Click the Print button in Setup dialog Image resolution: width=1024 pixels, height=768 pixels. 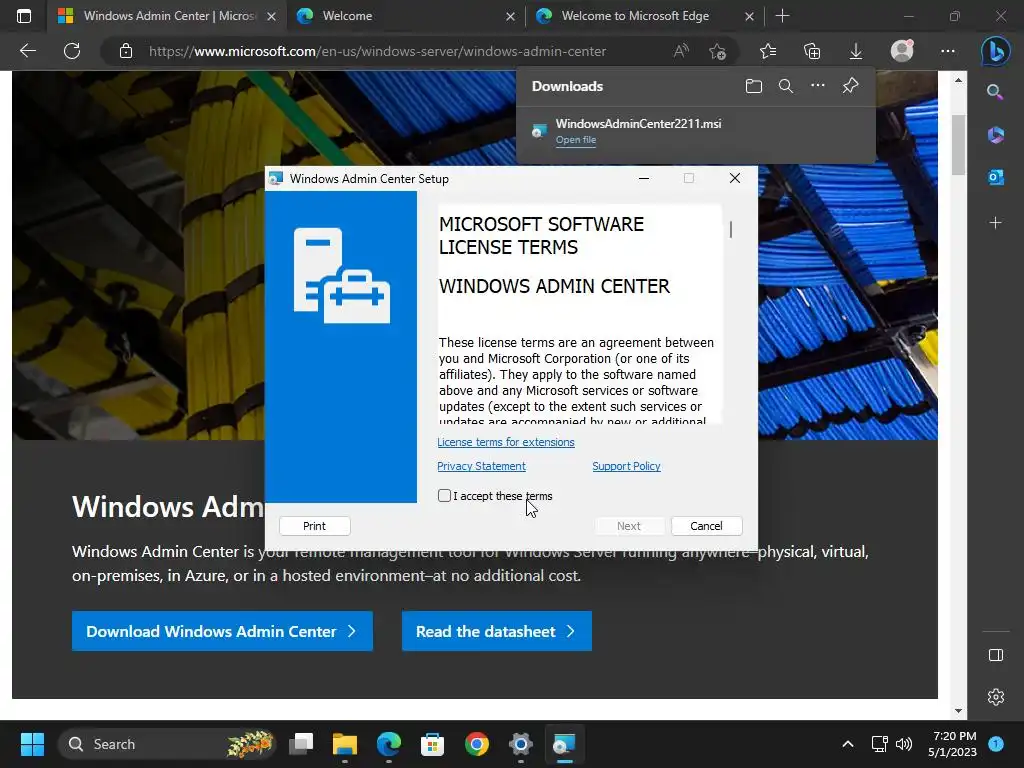(x=314, y=526)
